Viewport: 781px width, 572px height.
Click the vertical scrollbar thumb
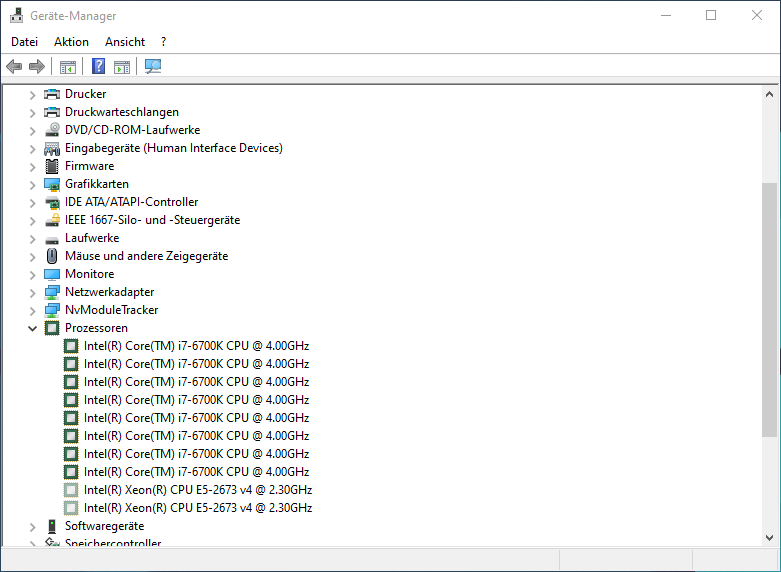[x=769, y=310]
